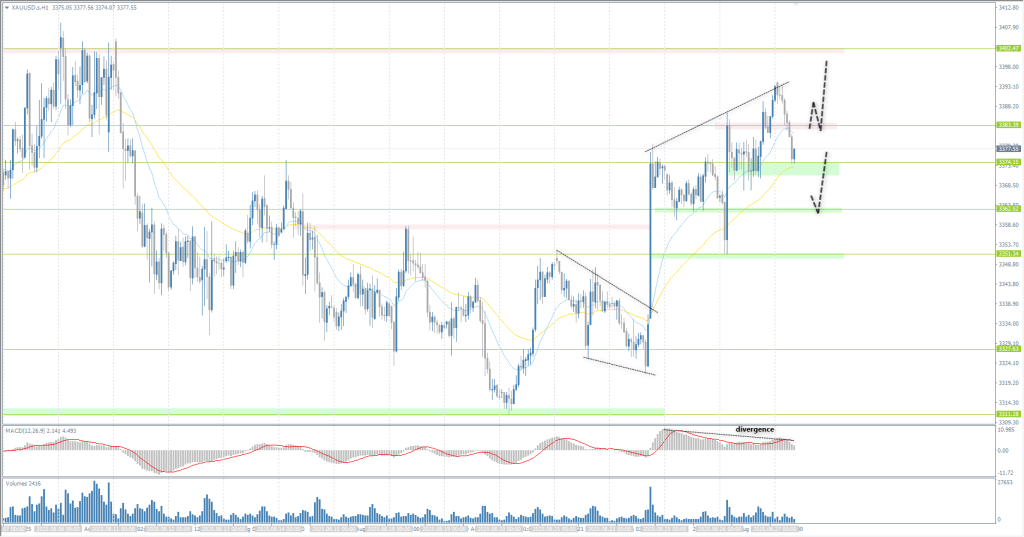Select the 3351.34 price level tag
Screen dimensions: 1024x537
[x=1008, y=254]
